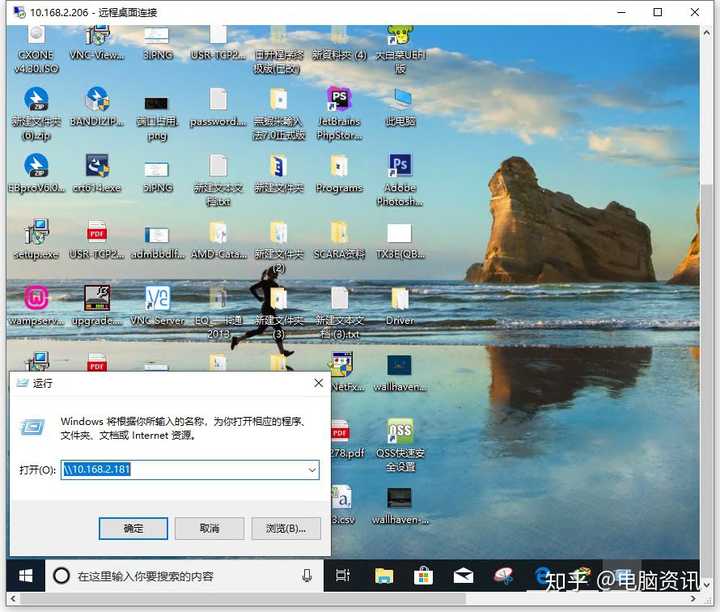
Task: Open the remote Windows Start menu
Action: (x=26, y=575)
